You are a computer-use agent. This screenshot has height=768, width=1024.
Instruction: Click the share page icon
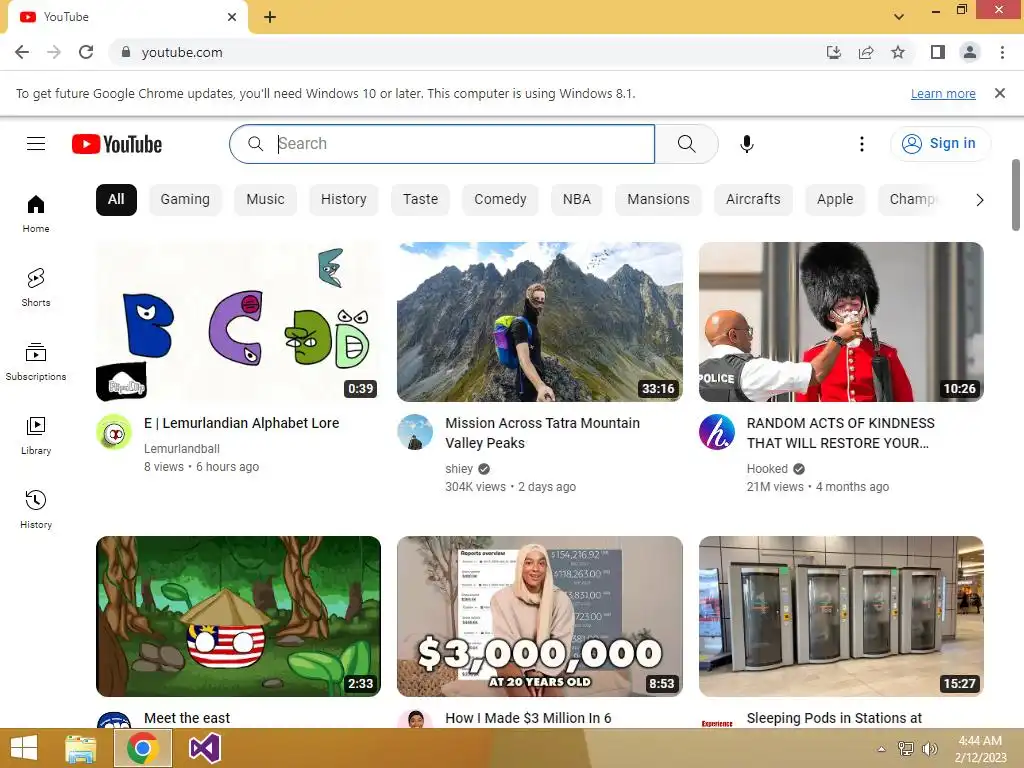pyautogui.click(x=866, y=52)
